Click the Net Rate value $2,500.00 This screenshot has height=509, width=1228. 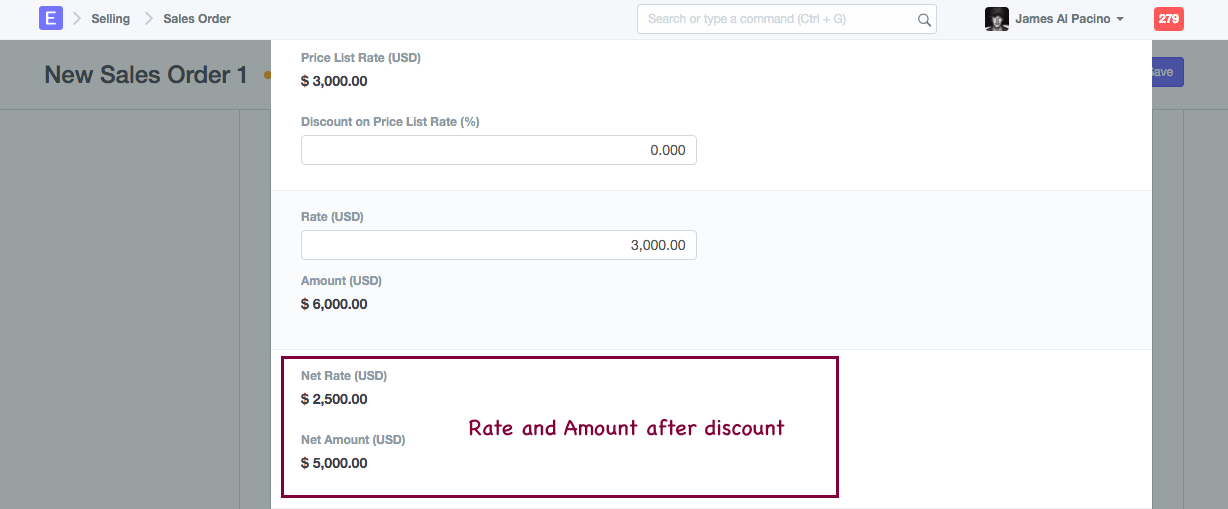pyautogui.click(x=334, y=399)
